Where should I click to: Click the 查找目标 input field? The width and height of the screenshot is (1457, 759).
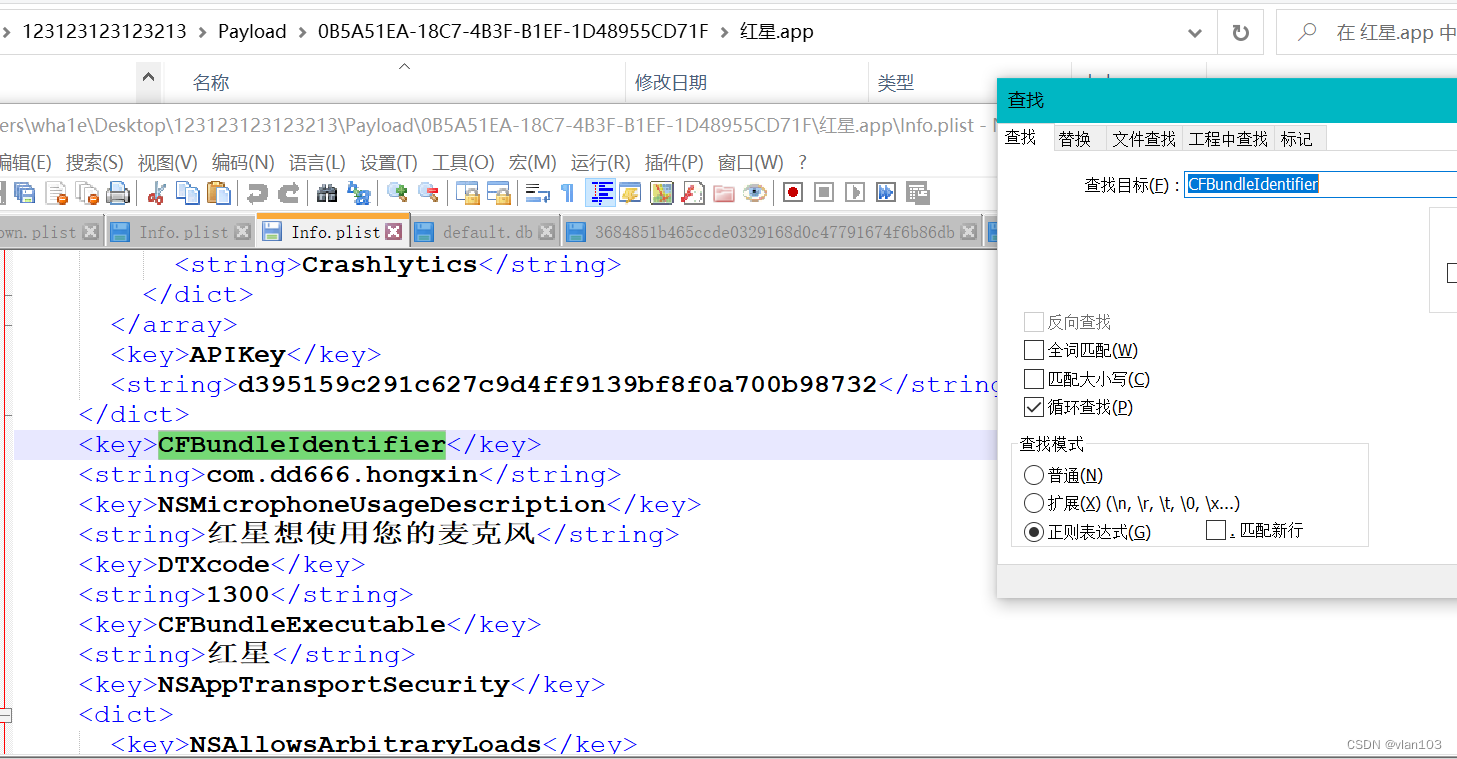click(1320, 184)
